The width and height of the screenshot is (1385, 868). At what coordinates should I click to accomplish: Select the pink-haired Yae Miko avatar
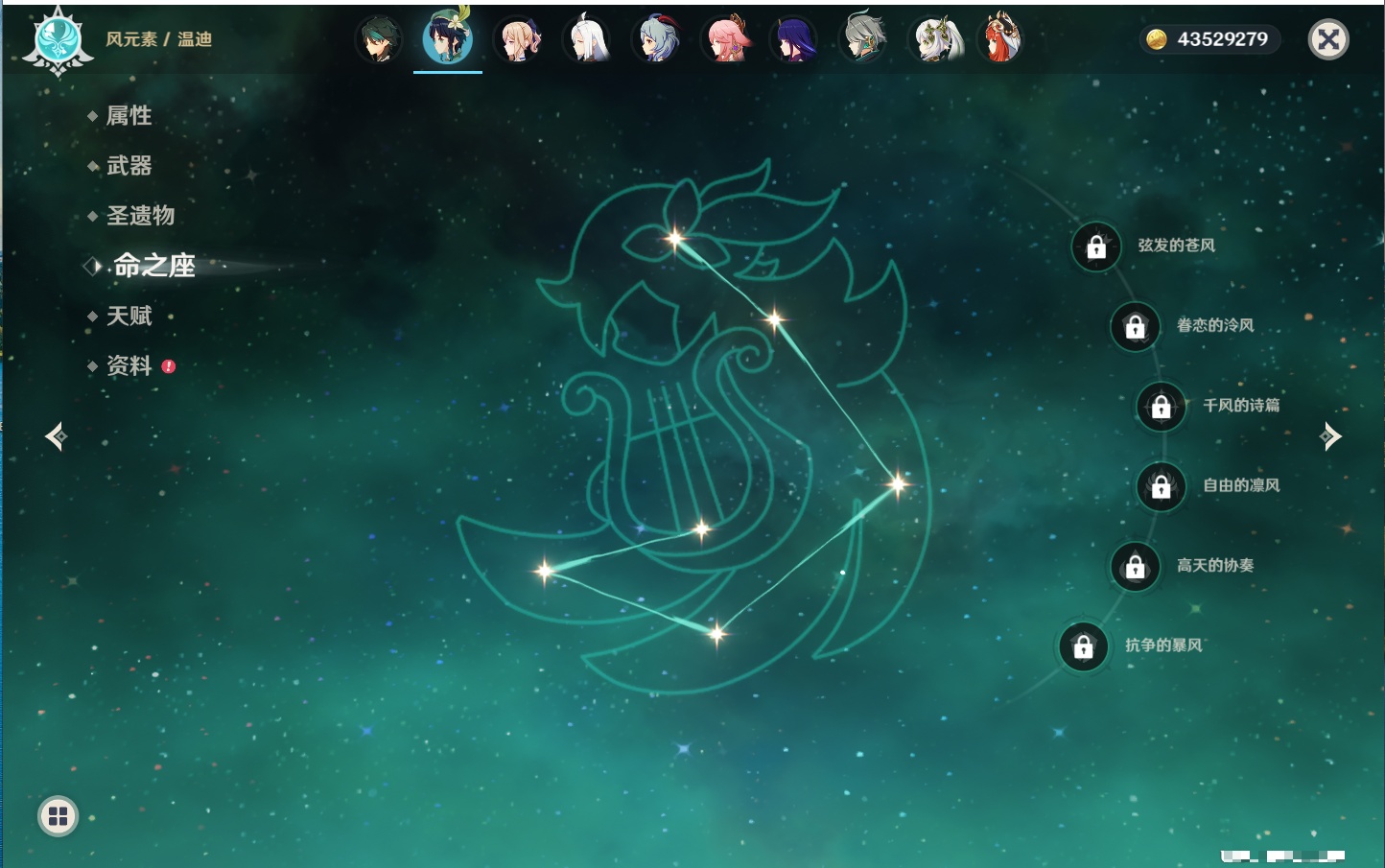(726, 40)
